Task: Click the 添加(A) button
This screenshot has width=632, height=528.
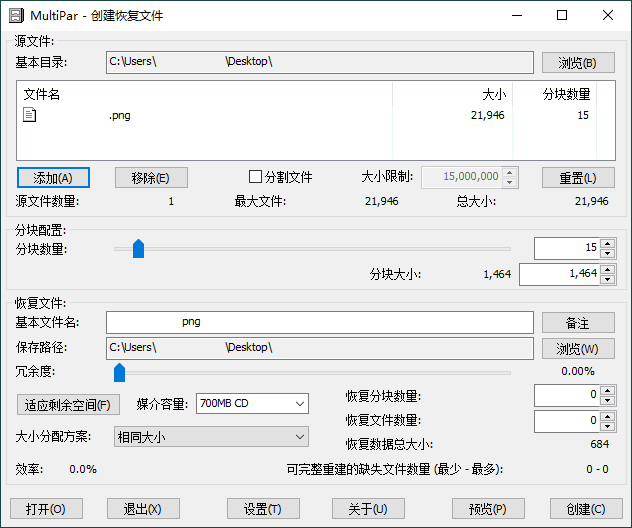Action: (x=53, y=178)
